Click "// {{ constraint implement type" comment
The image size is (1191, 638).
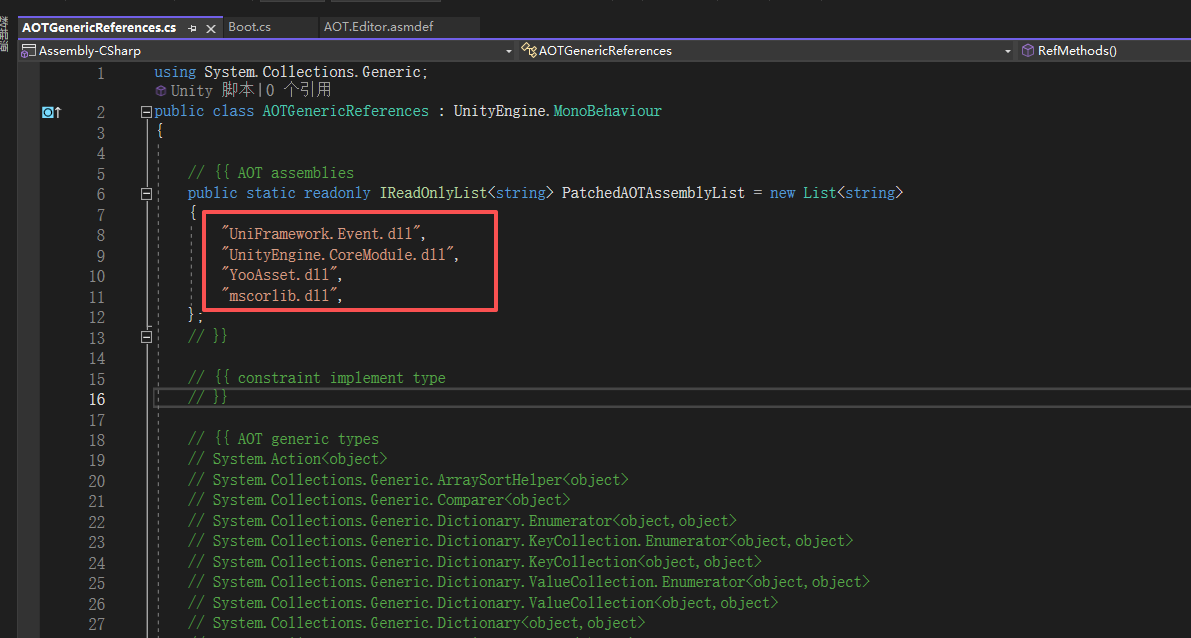pos(317,377)
